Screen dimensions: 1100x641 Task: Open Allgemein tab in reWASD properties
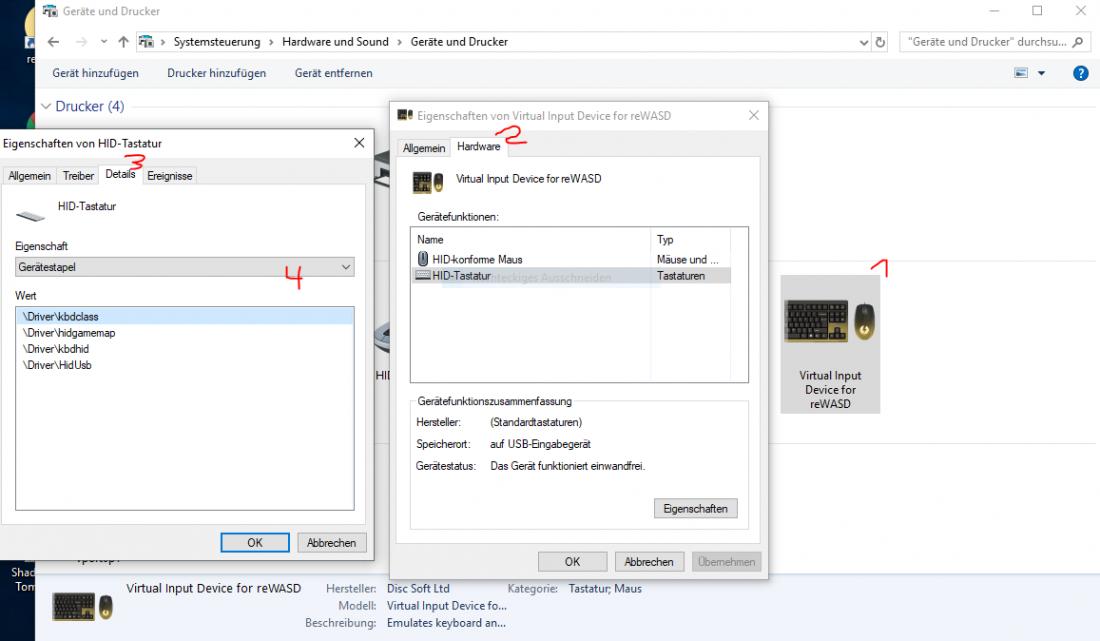click(424, 148)
